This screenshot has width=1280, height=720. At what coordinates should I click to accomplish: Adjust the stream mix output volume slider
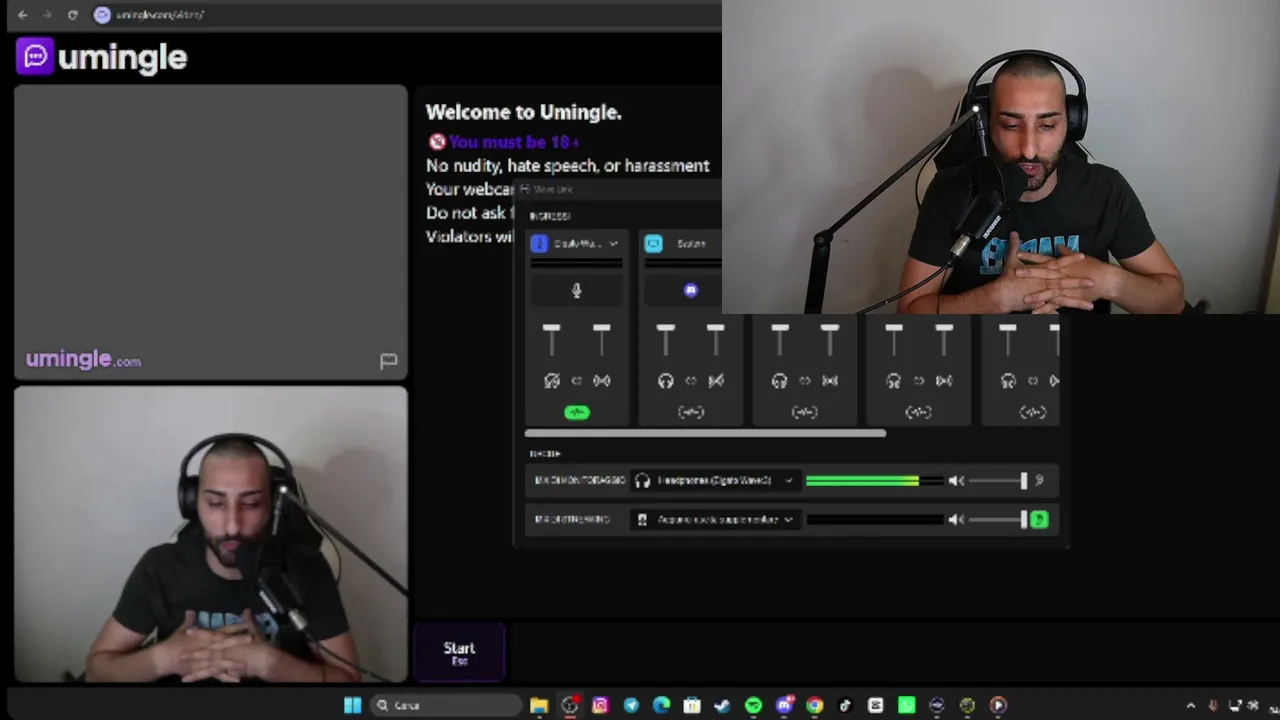click(x=996, y=520)
